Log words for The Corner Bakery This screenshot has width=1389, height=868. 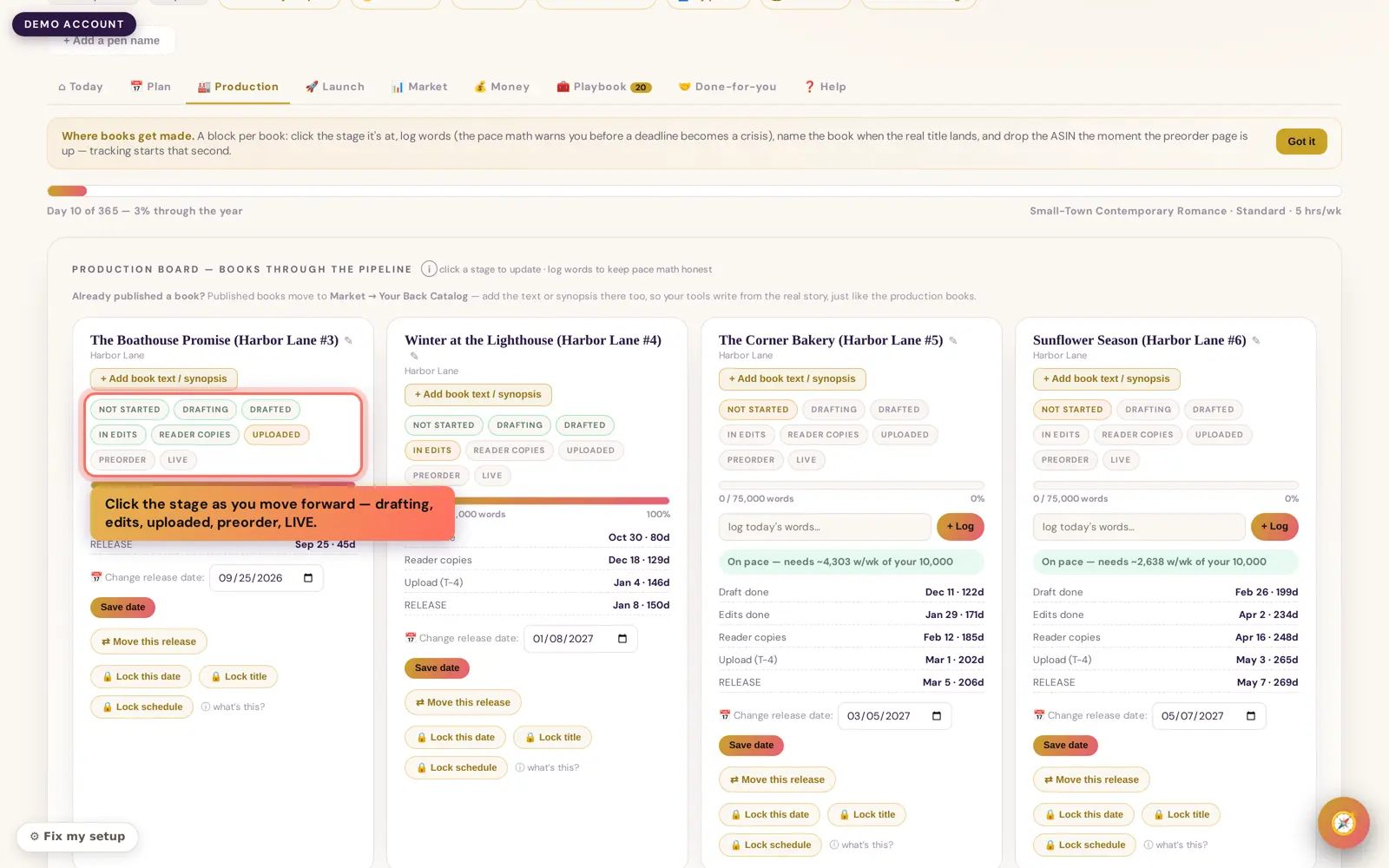click(x=960, y=527)
